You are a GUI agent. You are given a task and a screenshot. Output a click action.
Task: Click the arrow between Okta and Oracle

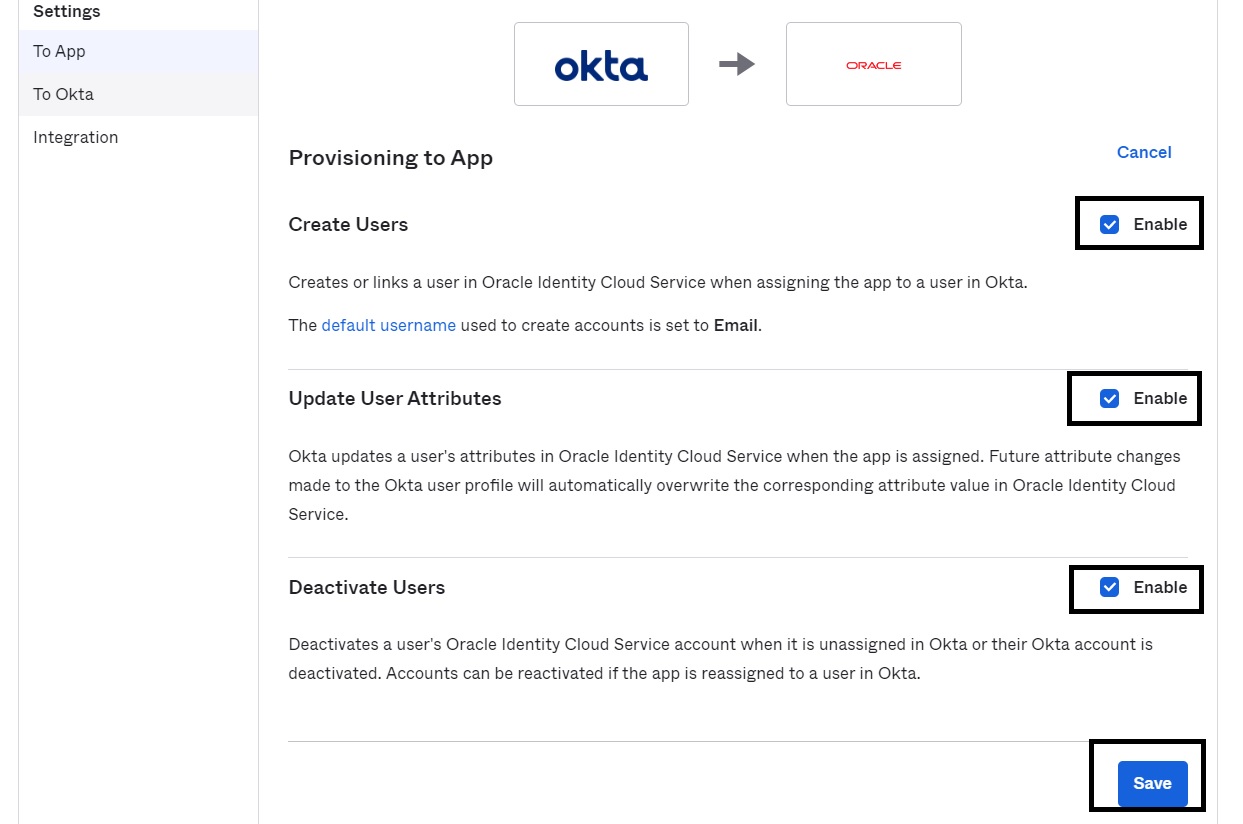(x=738, y=63)
